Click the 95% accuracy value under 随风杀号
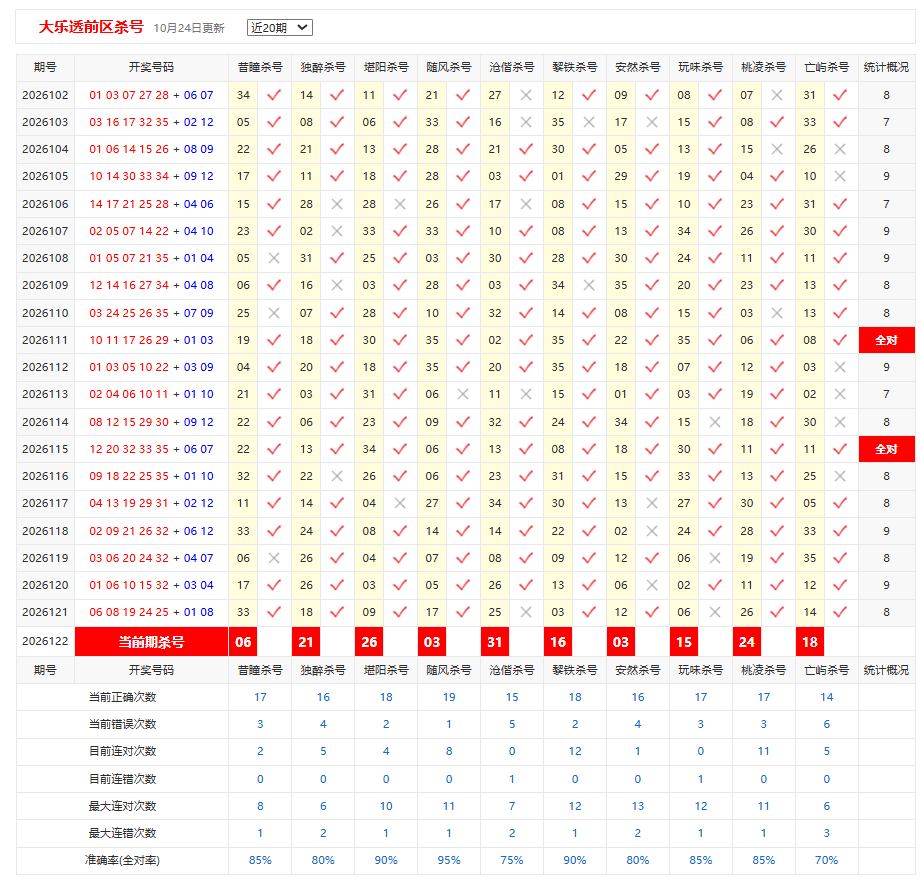The height and width of the screenshot is (882, 920). (449, 860)
